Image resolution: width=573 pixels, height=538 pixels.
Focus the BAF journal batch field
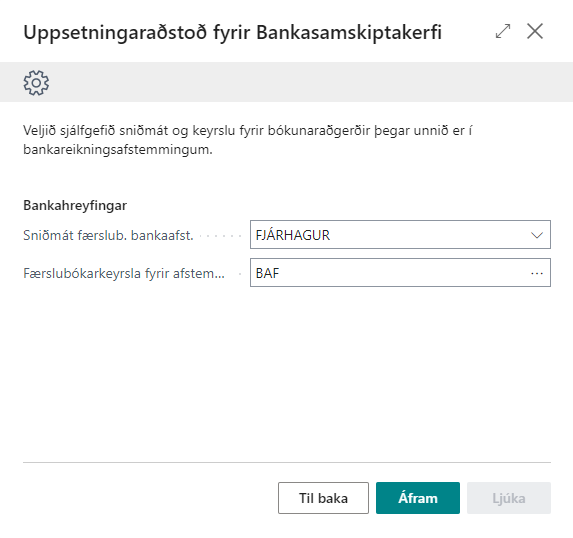coord(400,273)
